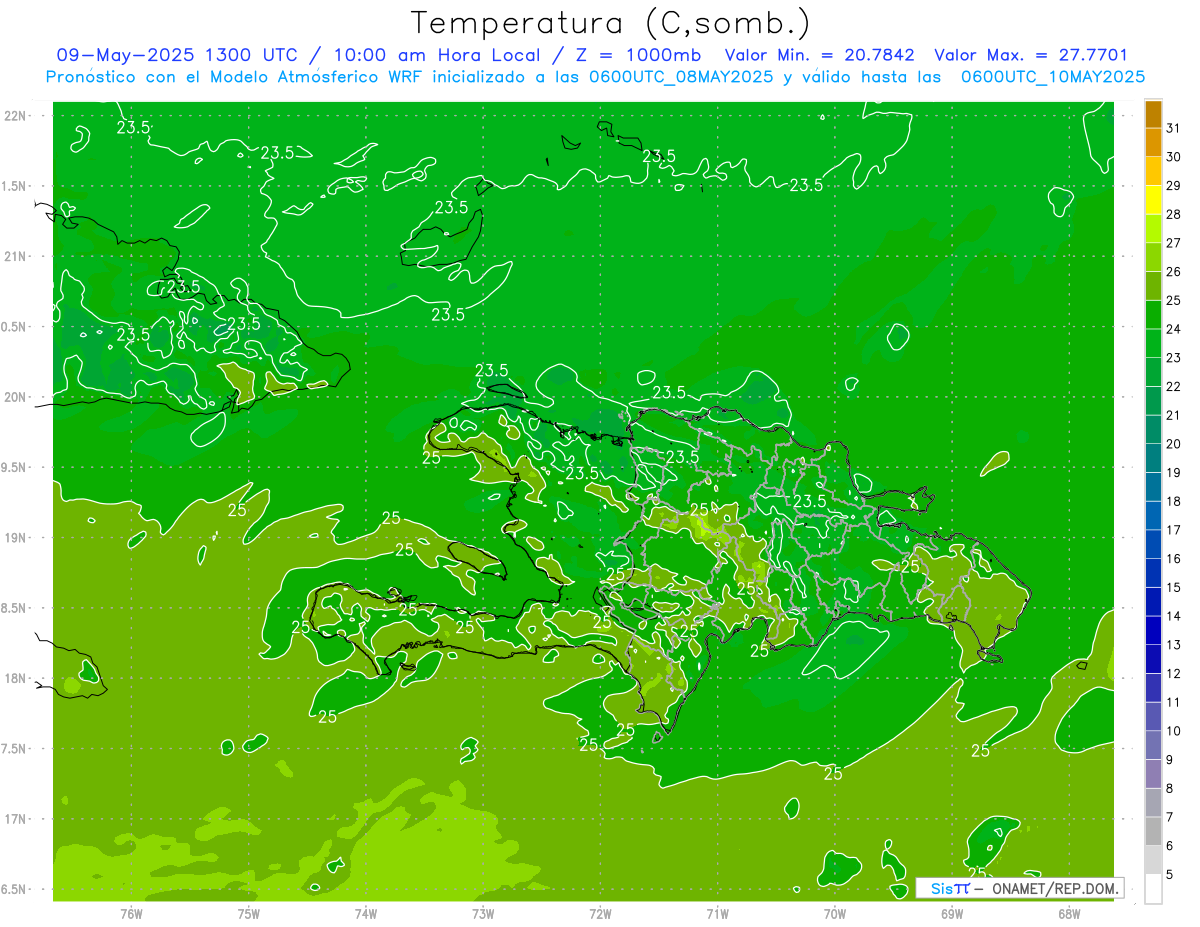Click the '12' label on the color scale

point(1173,673)
